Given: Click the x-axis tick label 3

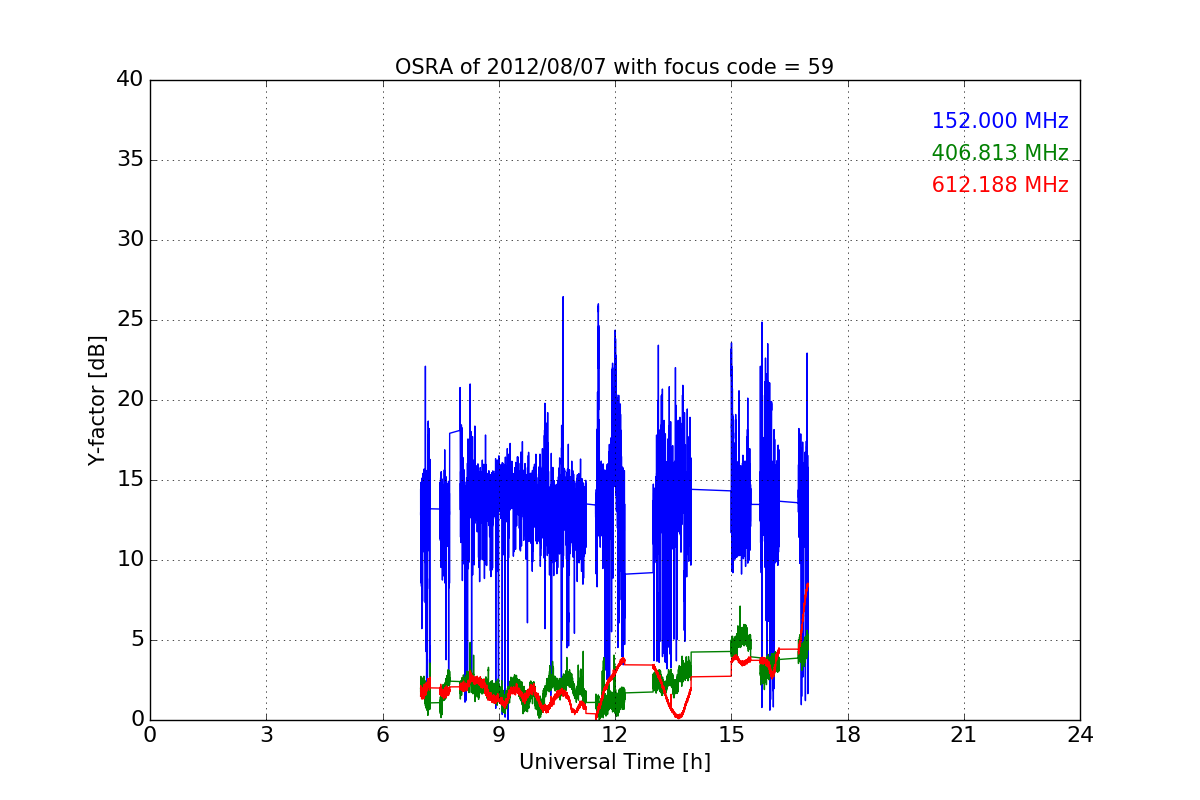Looking at the screenshot, I should [x=266, y=735].
